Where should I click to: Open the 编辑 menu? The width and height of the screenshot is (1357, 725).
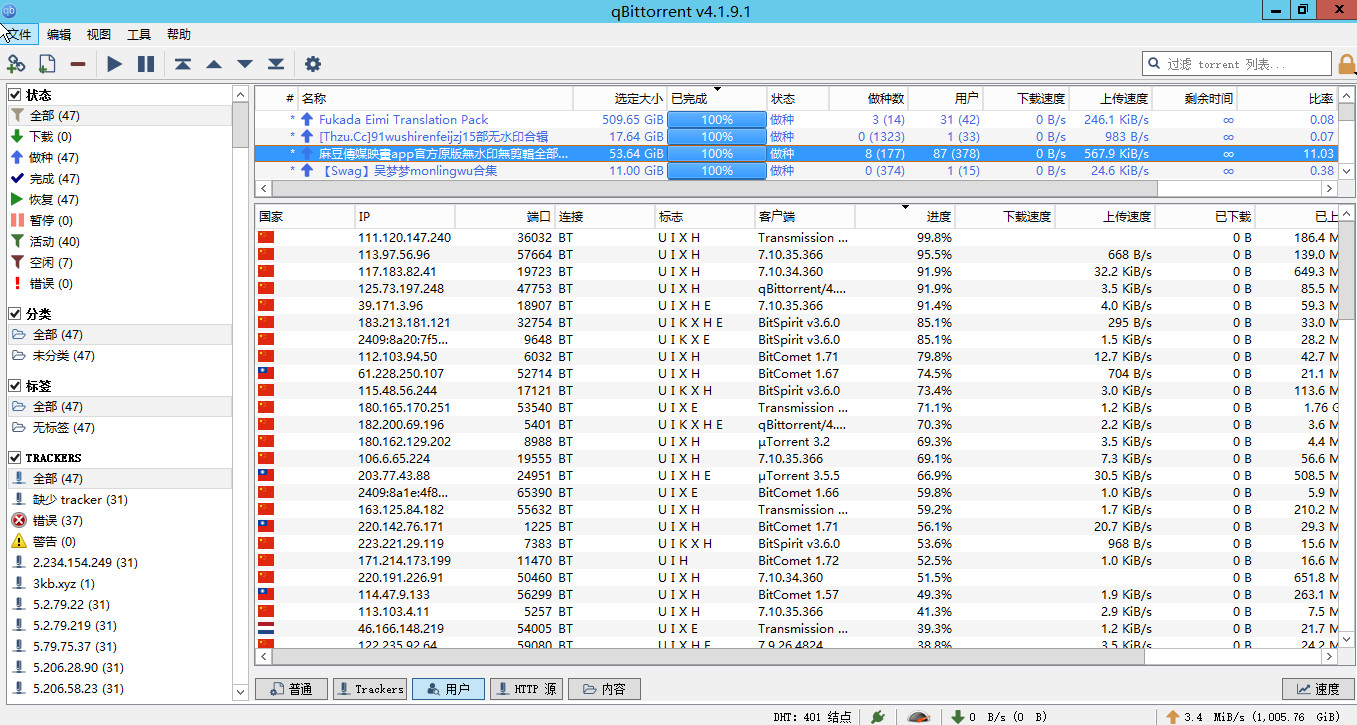tap(59, 34)
